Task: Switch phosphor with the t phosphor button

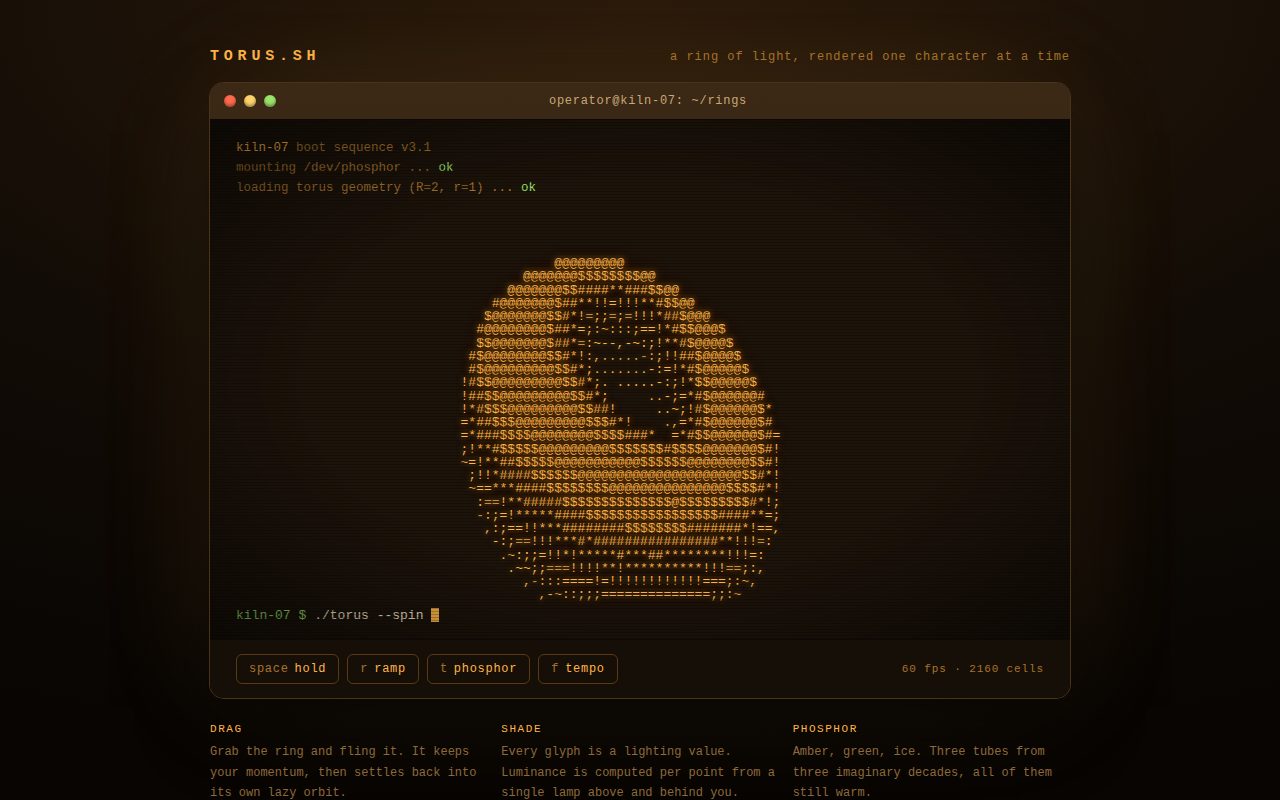Action: point(478,669)
